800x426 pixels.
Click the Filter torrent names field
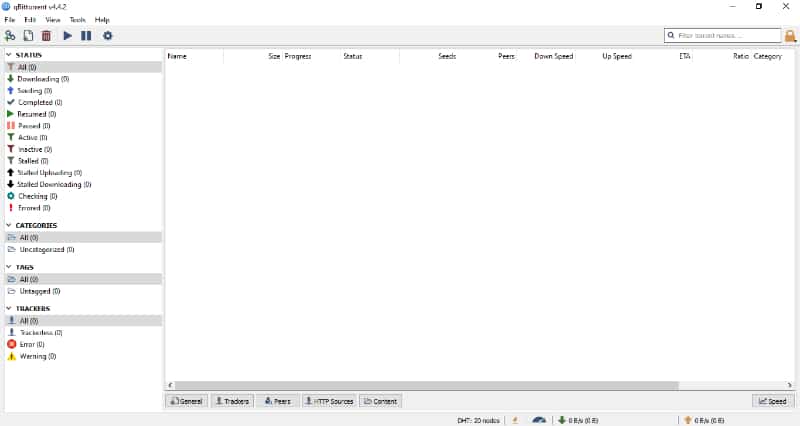722,35
